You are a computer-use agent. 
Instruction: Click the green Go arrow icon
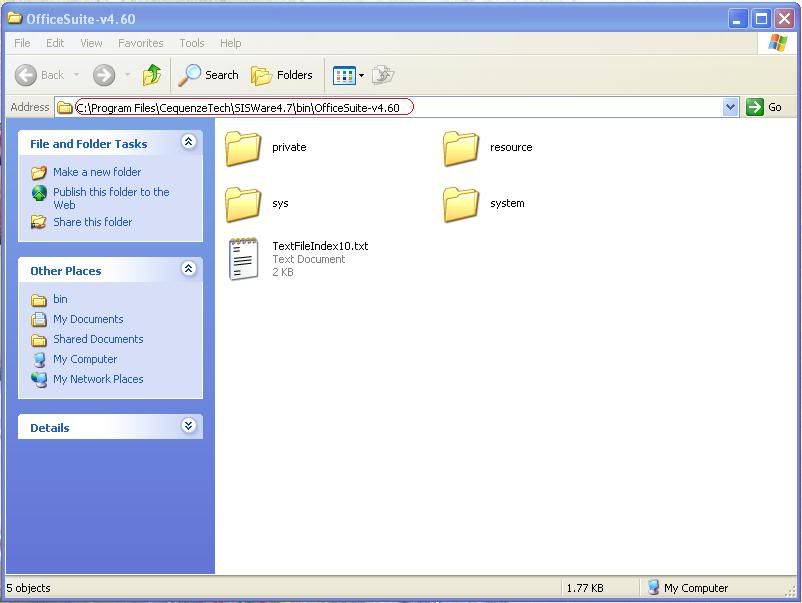[754, 107]
